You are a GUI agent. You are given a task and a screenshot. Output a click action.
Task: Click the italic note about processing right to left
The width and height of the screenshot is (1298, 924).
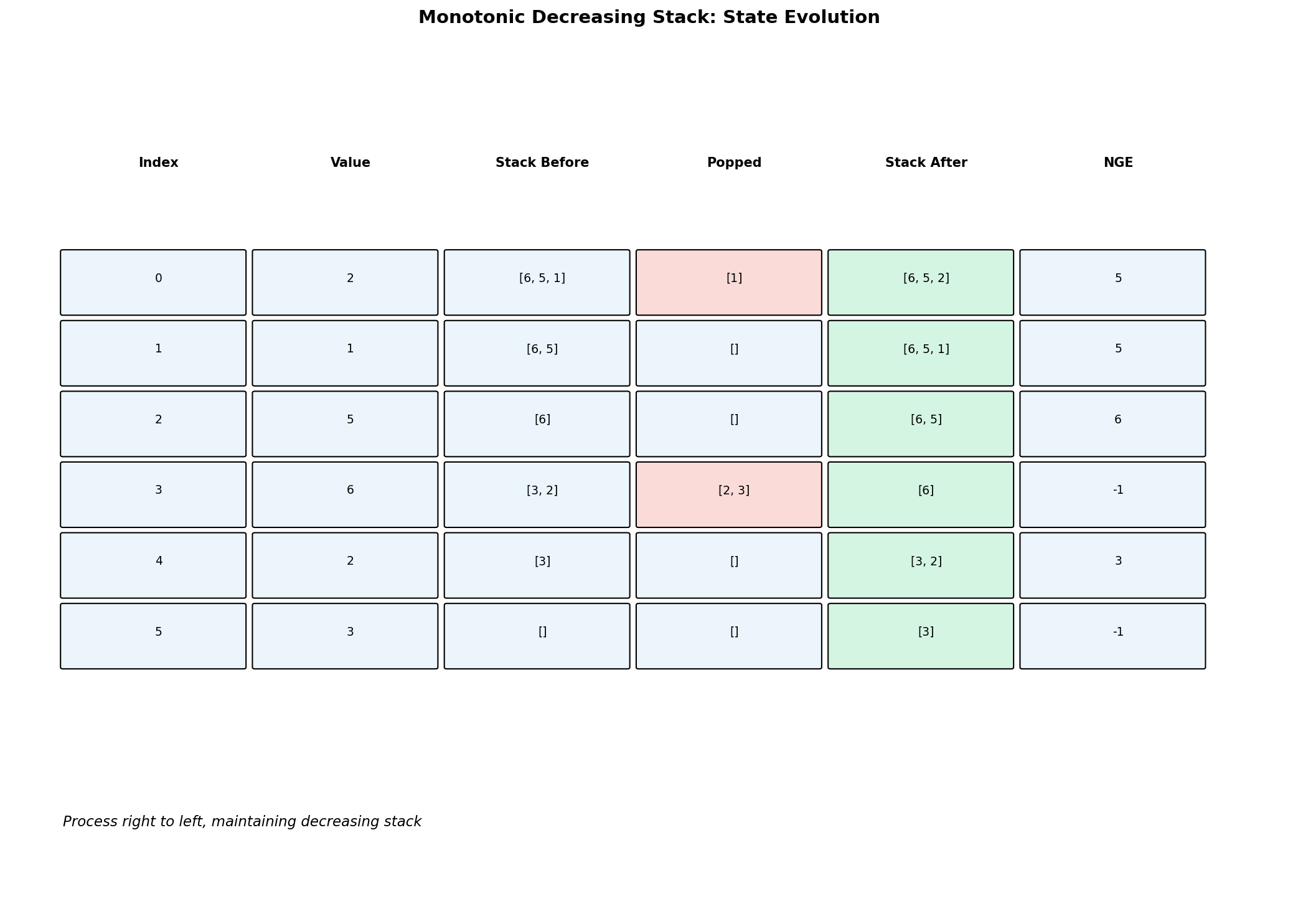(242, 822)
